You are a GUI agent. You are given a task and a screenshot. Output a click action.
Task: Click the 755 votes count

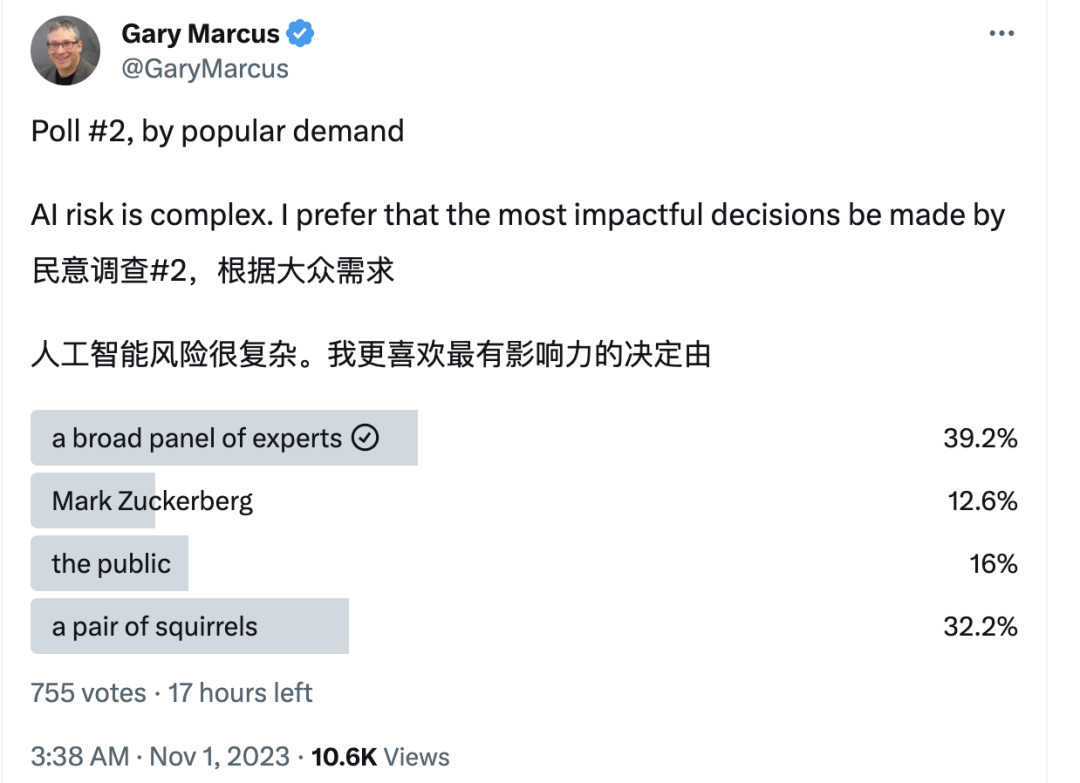(x=88, y=692)
